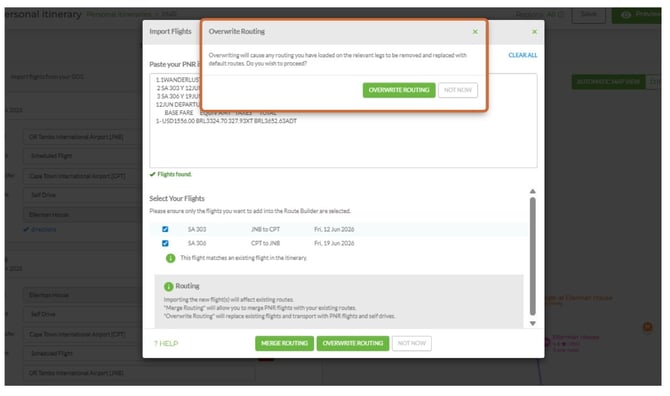The width and height of the screenshot is (670, 396).
Task: Click the first Self Drive field
Action: point(83,195)
